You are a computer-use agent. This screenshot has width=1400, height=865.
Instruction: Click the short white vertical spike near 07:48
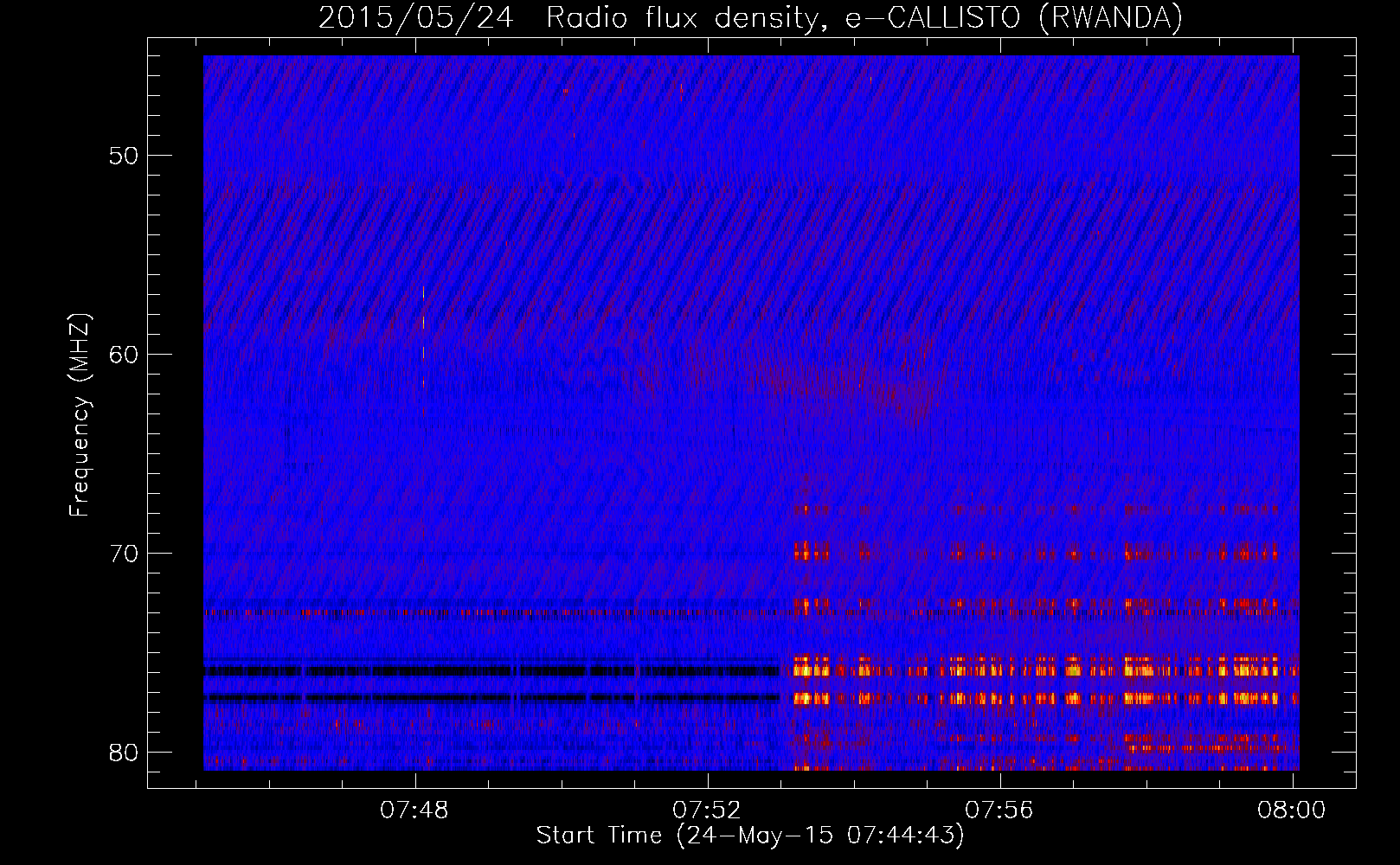click(x=423, y=336)
